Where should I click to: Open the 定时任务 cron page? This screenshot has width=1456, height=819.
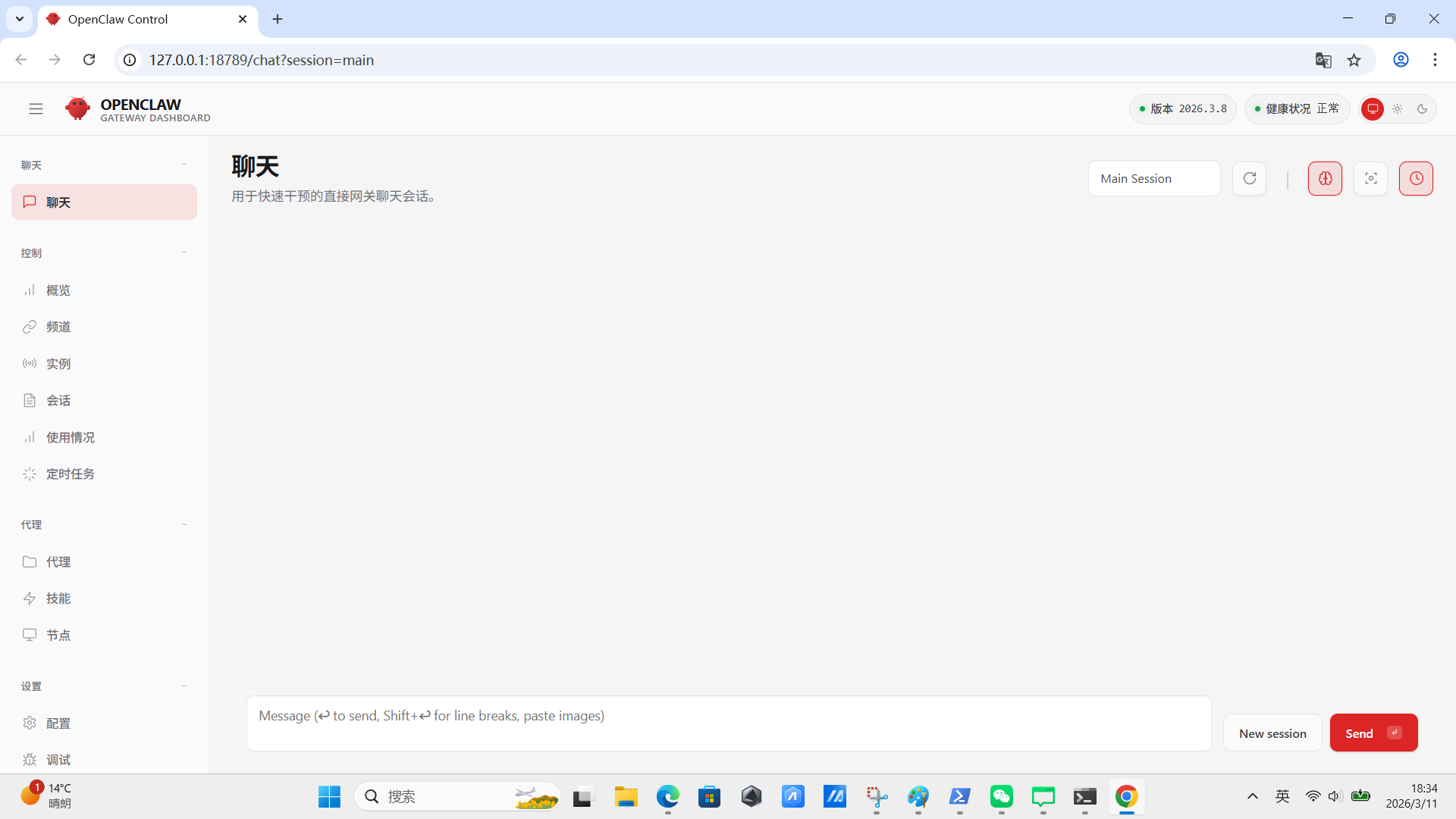pos(70,473)
